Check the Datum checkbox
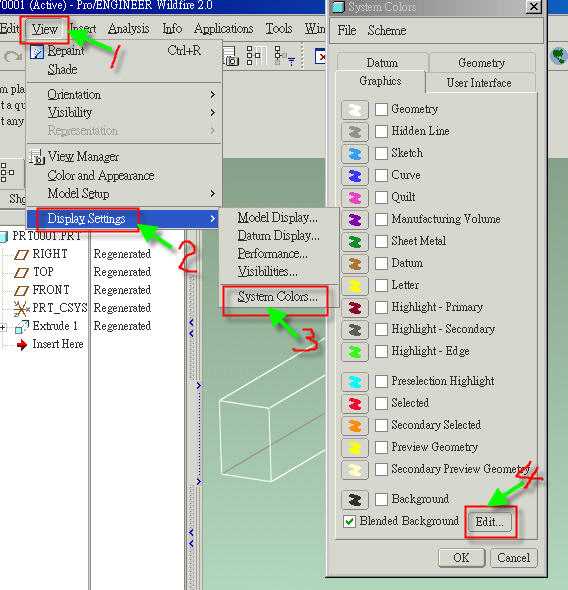The width and height of the screenshot is (568, 590). click(381, 263)
